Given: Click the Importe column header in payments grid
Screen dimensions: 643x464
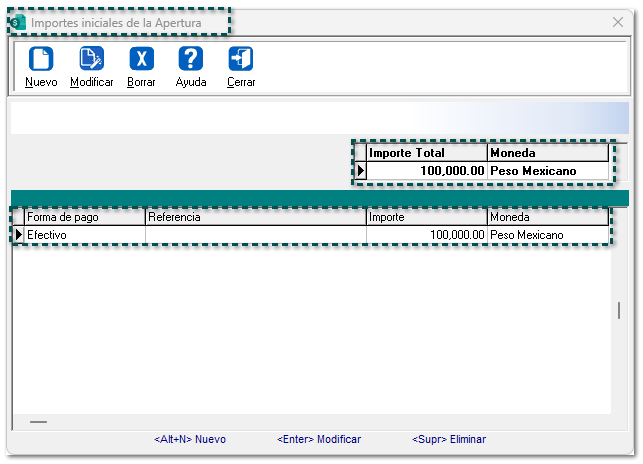Looking at the screenshot, I should click(x=426, y=217).
